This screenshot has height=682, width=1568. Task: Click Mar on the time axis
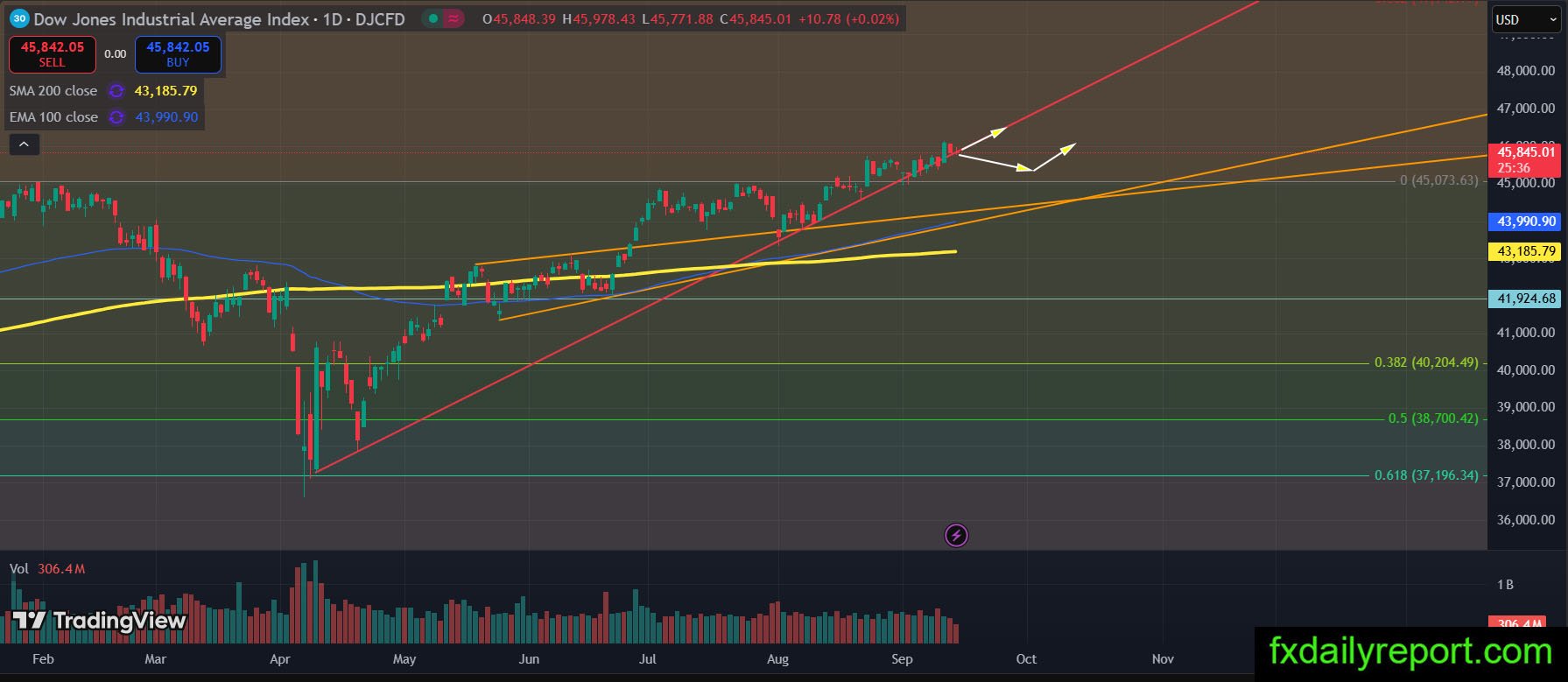pos(156,659)
